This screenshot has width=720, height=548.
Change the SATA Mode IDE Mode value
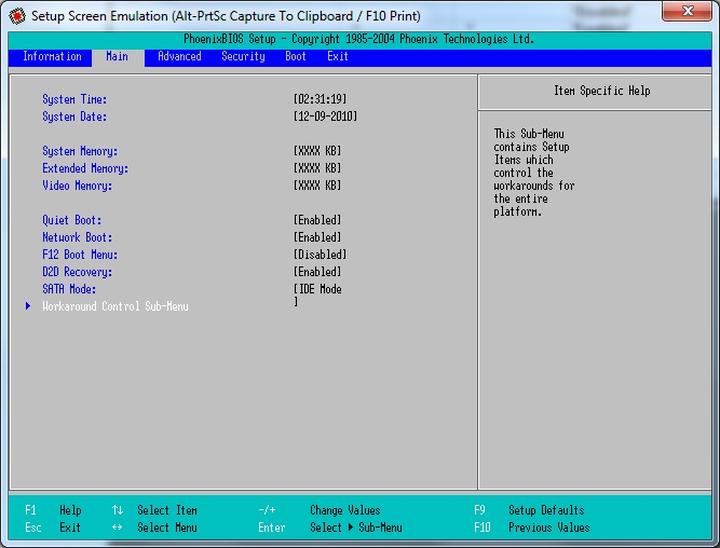[318, 290]
